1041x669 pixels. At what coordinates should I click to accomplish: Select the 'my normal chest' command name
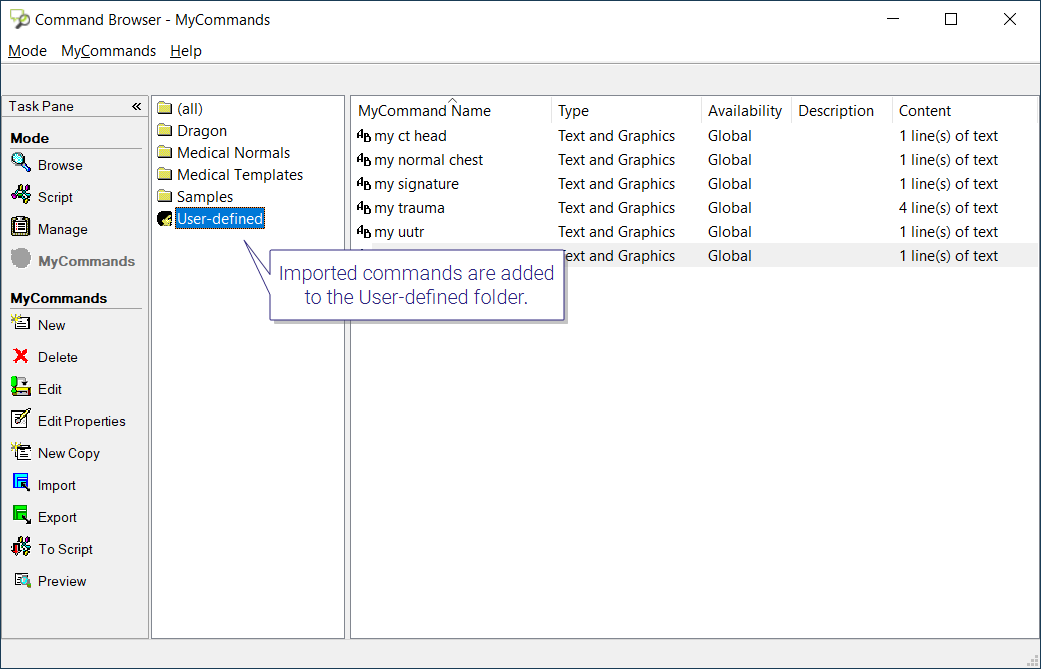(x=429, y=160)
